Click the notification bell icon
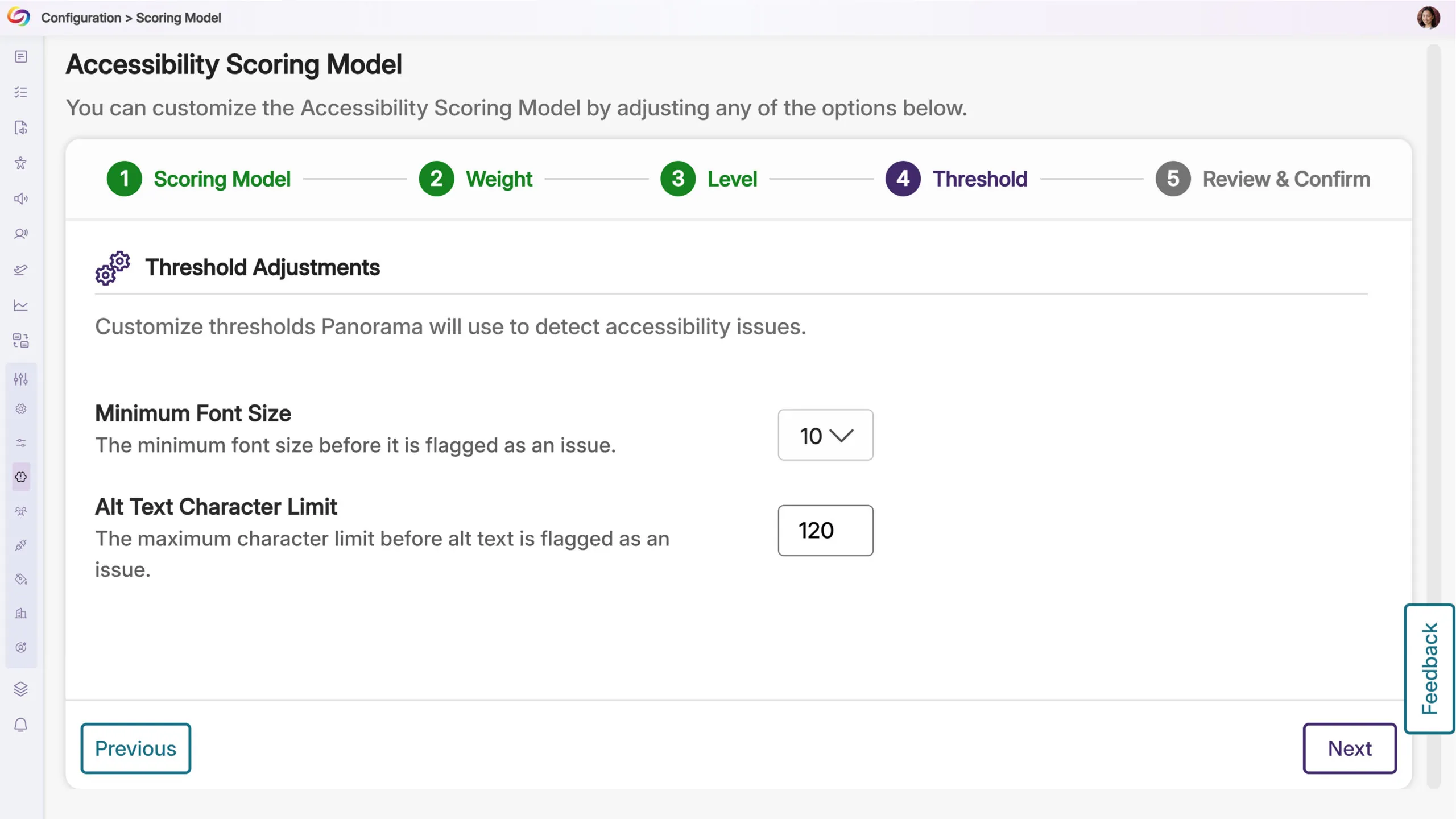This screenshot has height=819, width=1456. coord(21,725)
